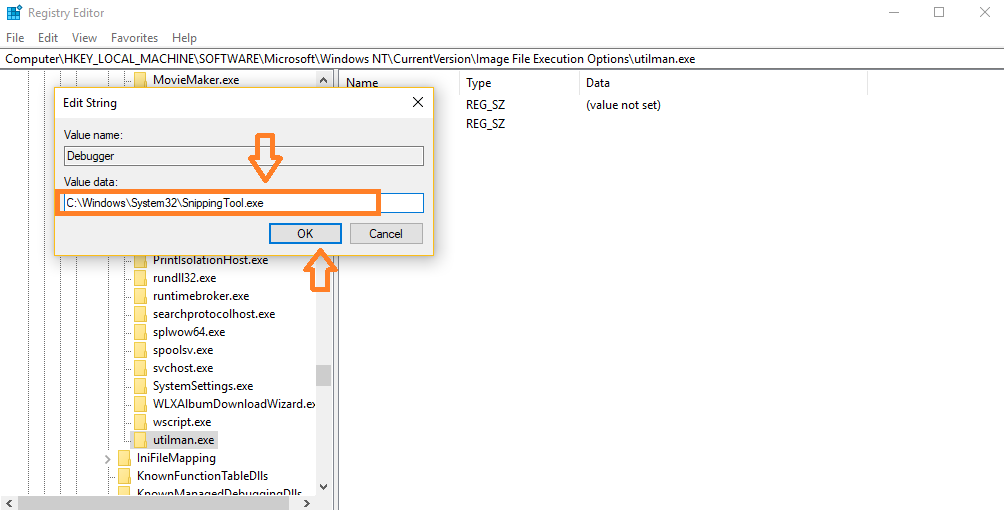Select the svchost.exe folder icon
The width and height of the screenshot is (1004, 510).
click(x=141, y=368)
